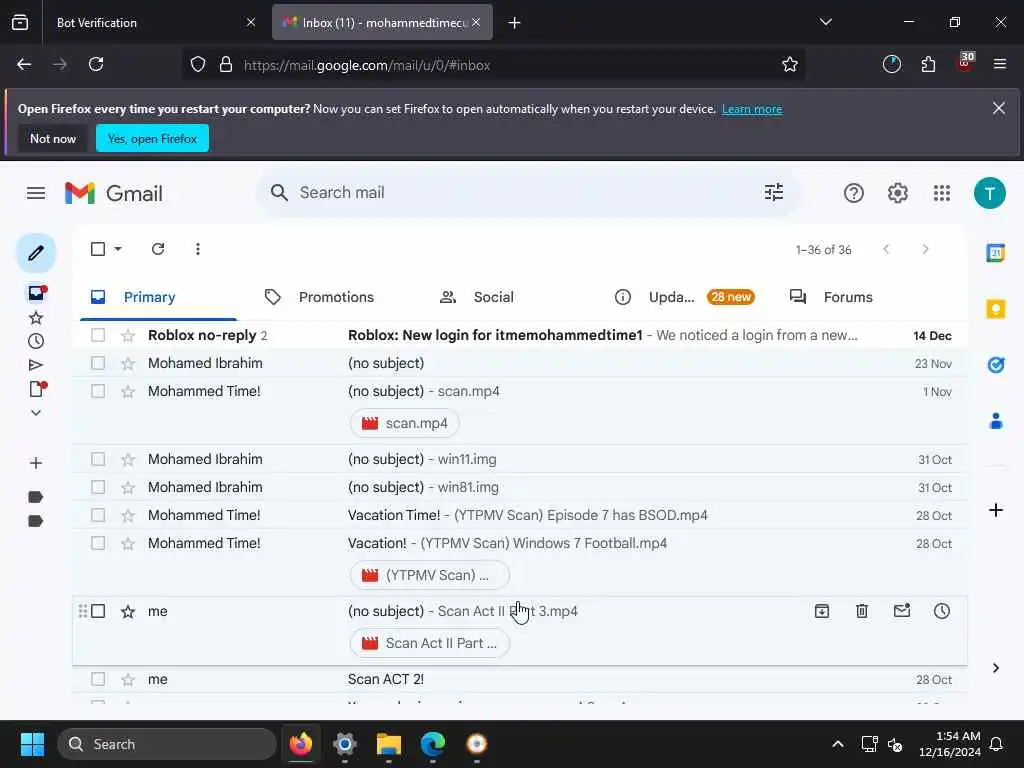Get add-ons with side panel plus
This screenshot has width=1024, height=768.
996,510
